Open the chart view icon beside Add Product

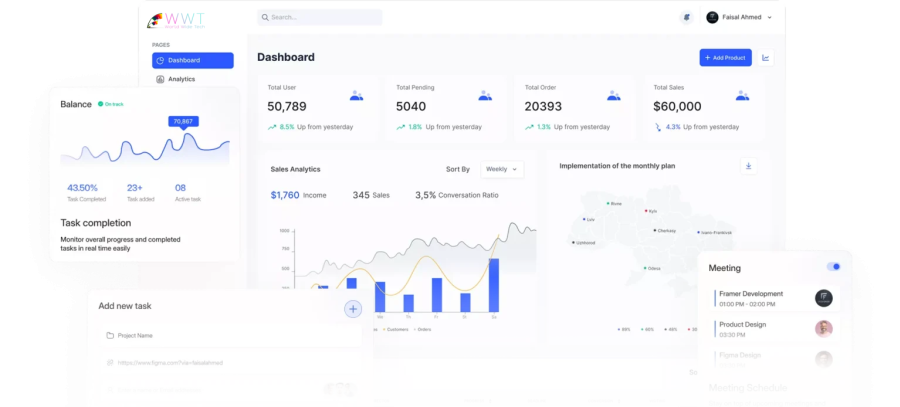pos(765,57)
